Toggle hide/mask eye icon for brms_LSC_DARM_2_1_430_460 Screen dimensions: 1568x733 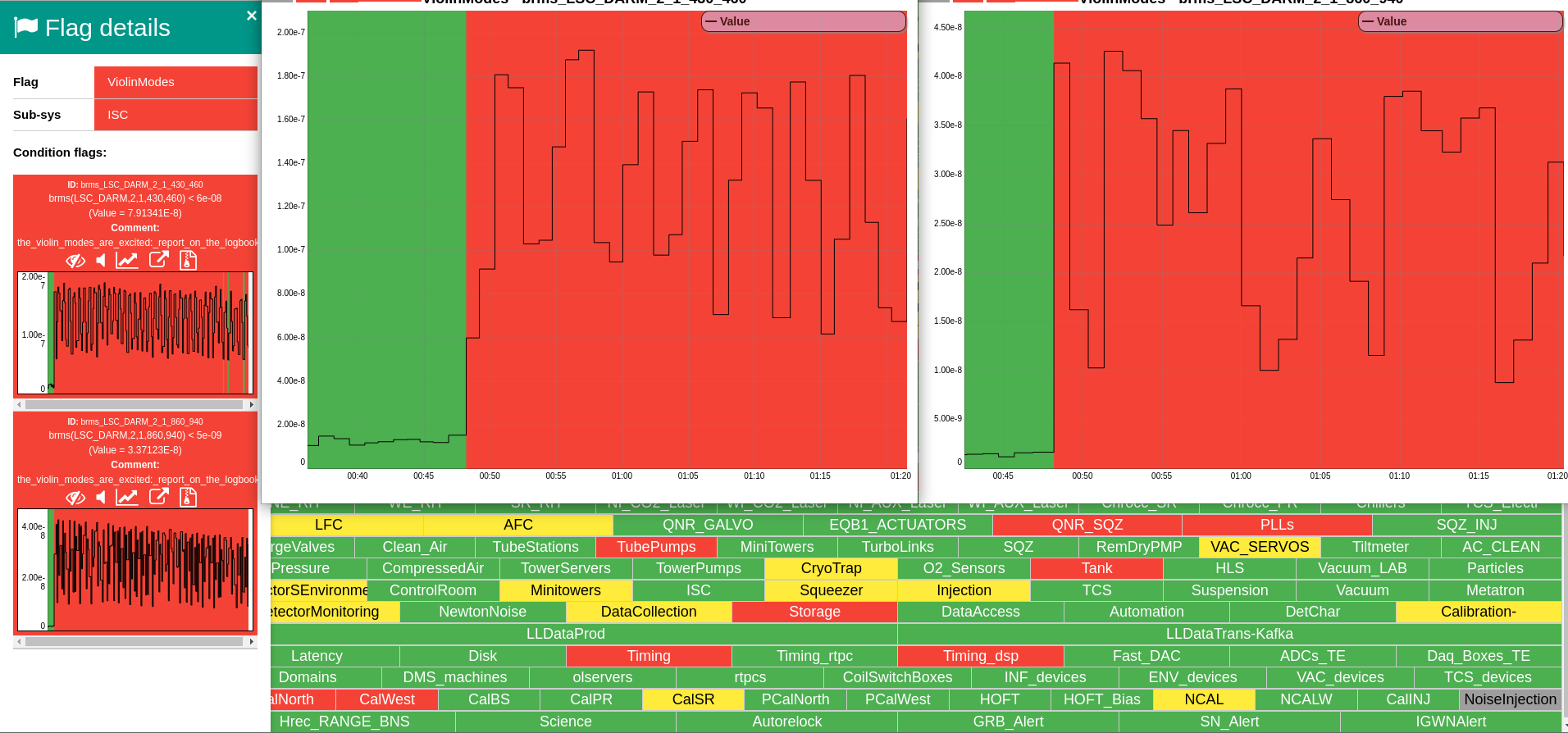(x=75, y=261)
